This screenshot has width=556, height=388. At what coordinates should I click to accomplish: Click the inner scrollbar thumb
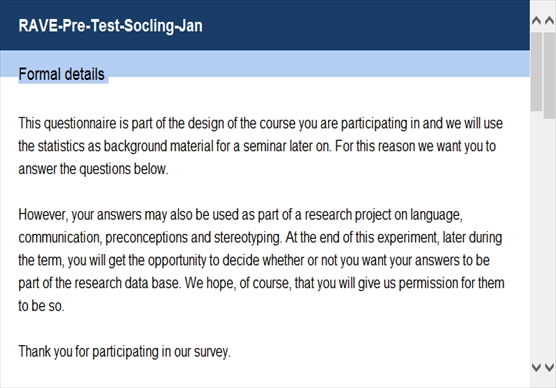tap(536, 72)
